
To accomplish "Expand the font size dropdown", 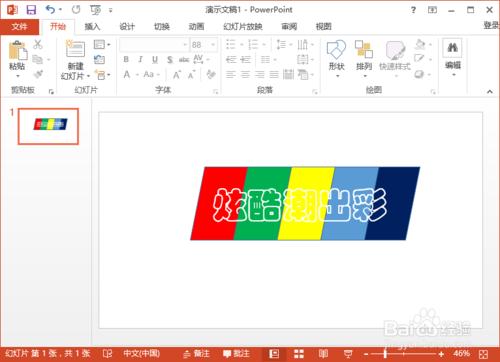I will (x=213, y=45).
